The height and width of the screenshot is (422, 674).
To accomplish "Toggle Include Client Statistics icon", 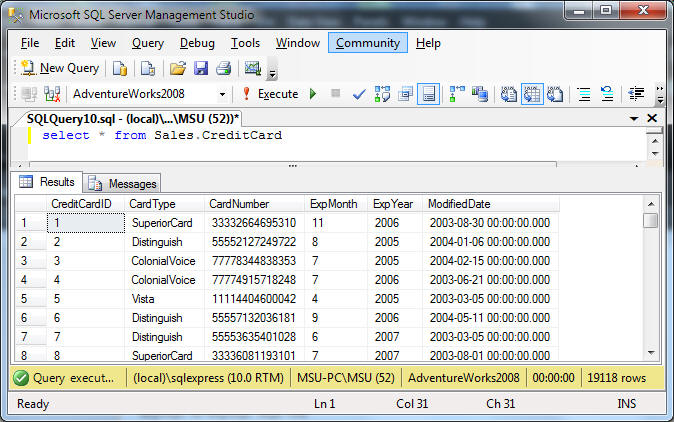I will 480,94.
